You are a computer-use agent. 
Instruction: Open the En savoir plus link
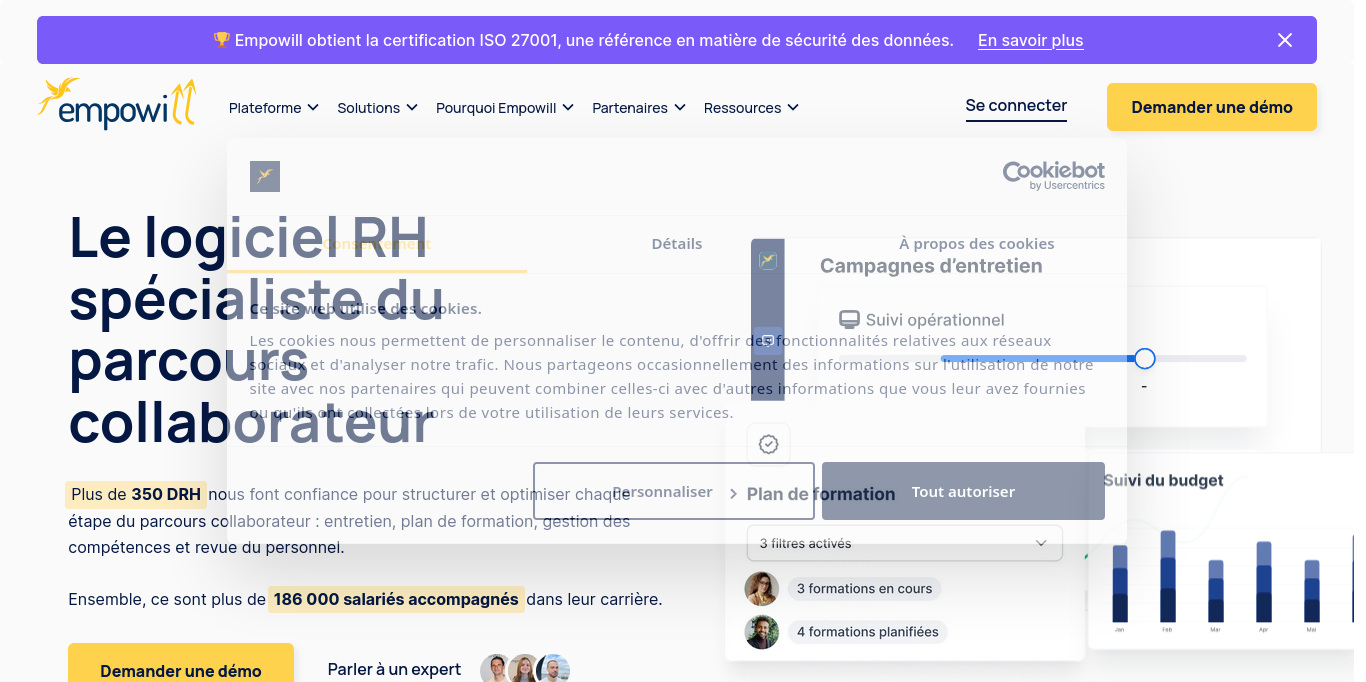coord(1030,40)
